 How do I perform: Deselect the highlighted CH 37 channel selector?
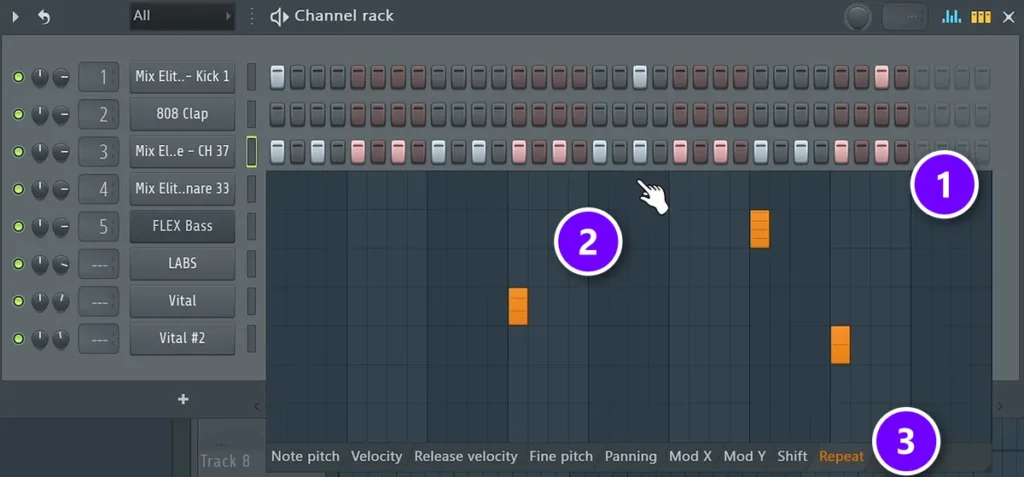click(251, 152)
